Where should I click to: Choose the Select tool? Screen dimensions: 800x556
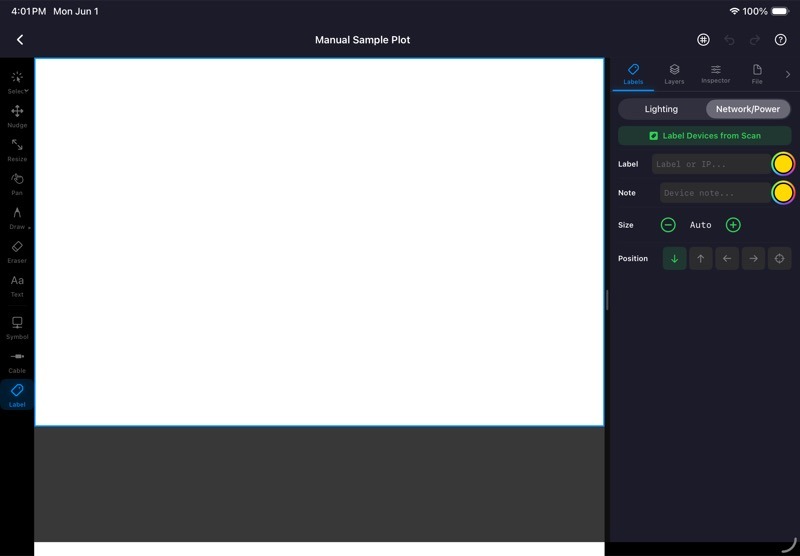pos(17,83)
